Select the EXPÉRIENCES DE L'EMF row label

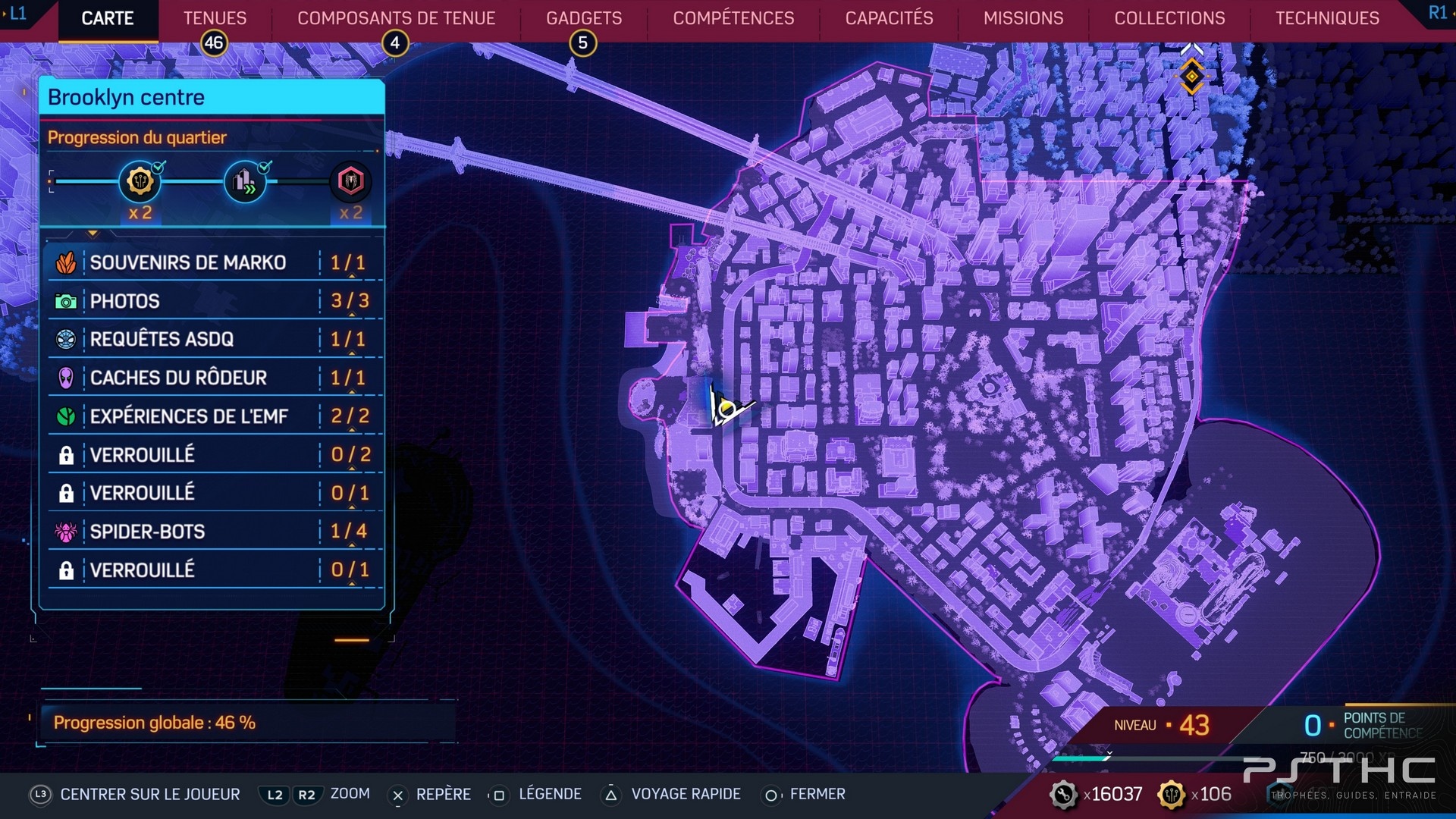coord(189,416)
